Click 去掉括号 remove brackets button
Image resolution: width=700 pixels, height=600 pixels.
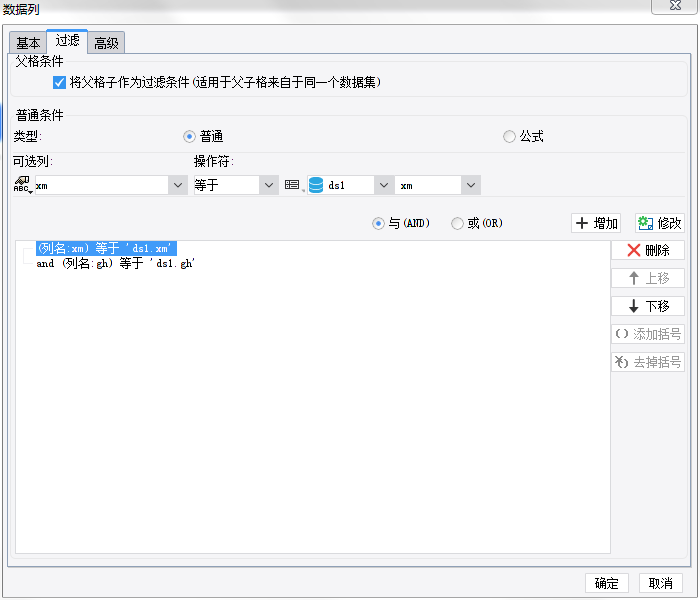(648, 362)
